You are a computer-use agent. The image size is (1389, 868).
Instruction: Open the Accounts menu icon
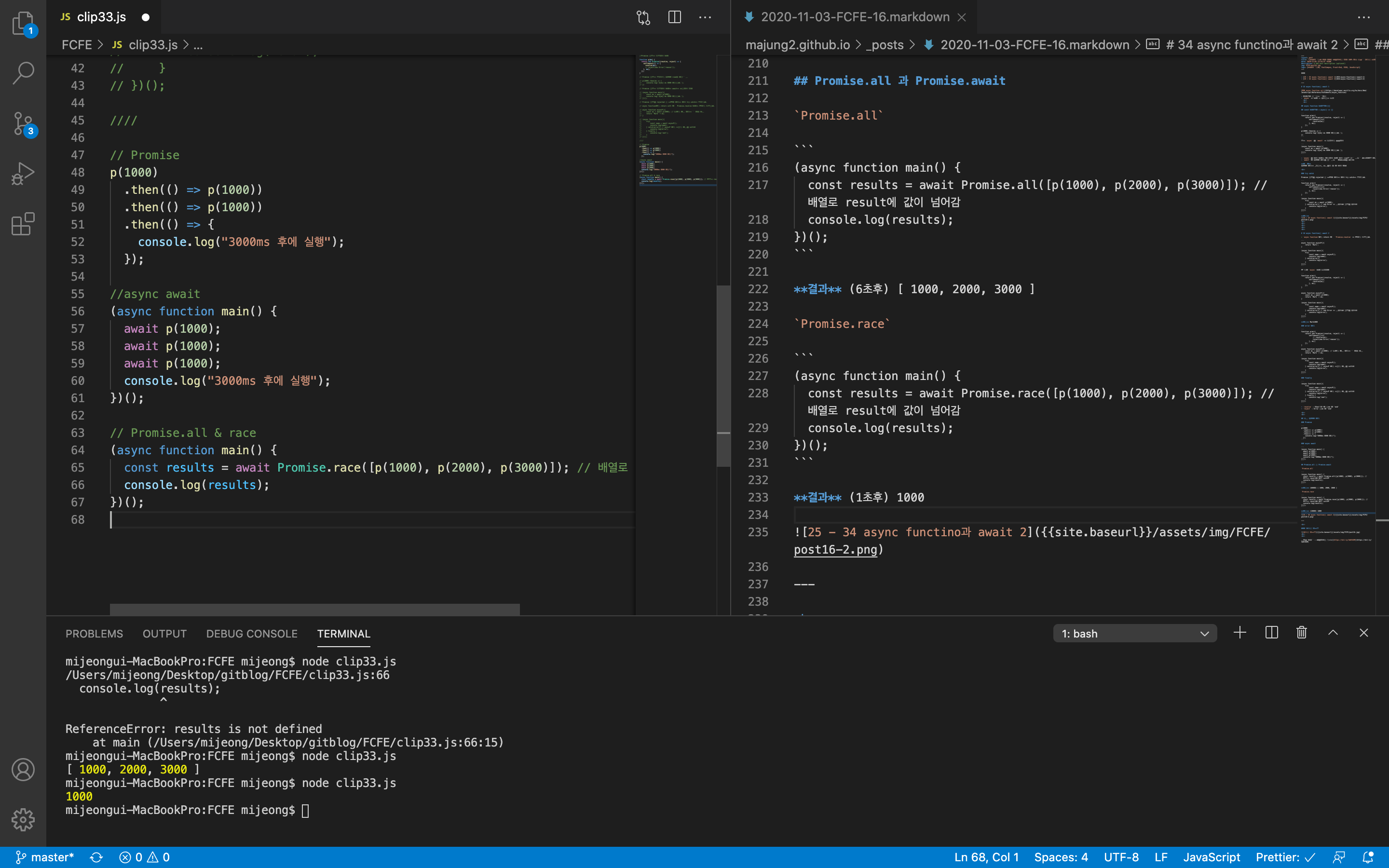(23, 769)
